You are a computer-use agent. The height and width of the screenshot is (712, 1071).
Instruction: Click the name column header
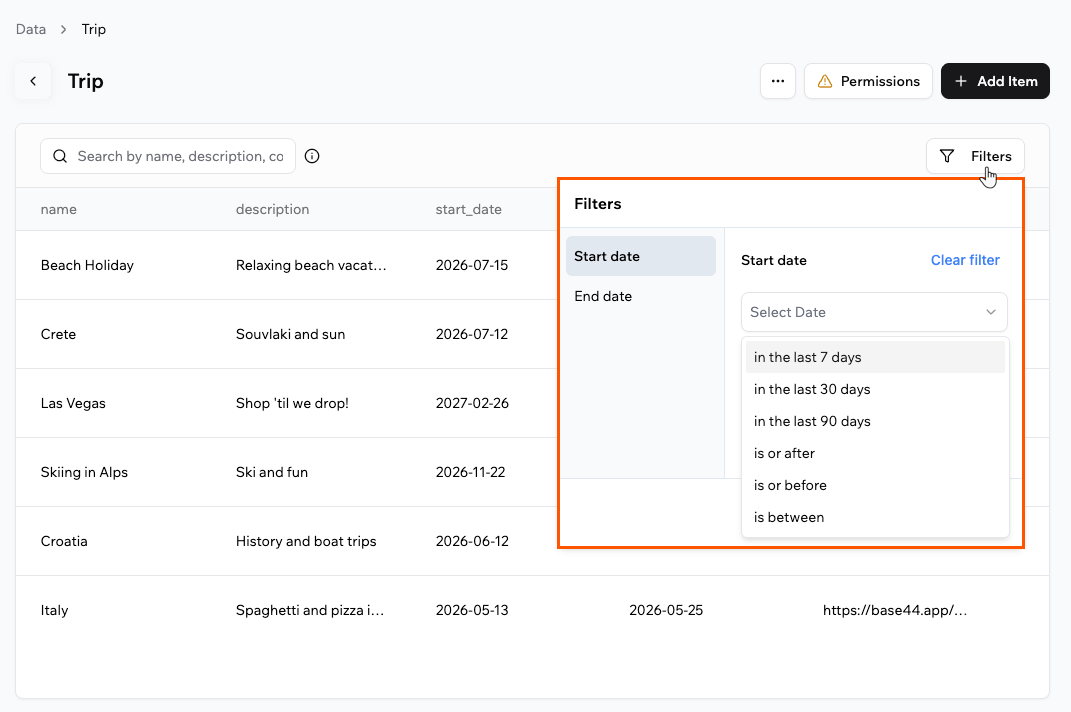click(x=59, y=209)
